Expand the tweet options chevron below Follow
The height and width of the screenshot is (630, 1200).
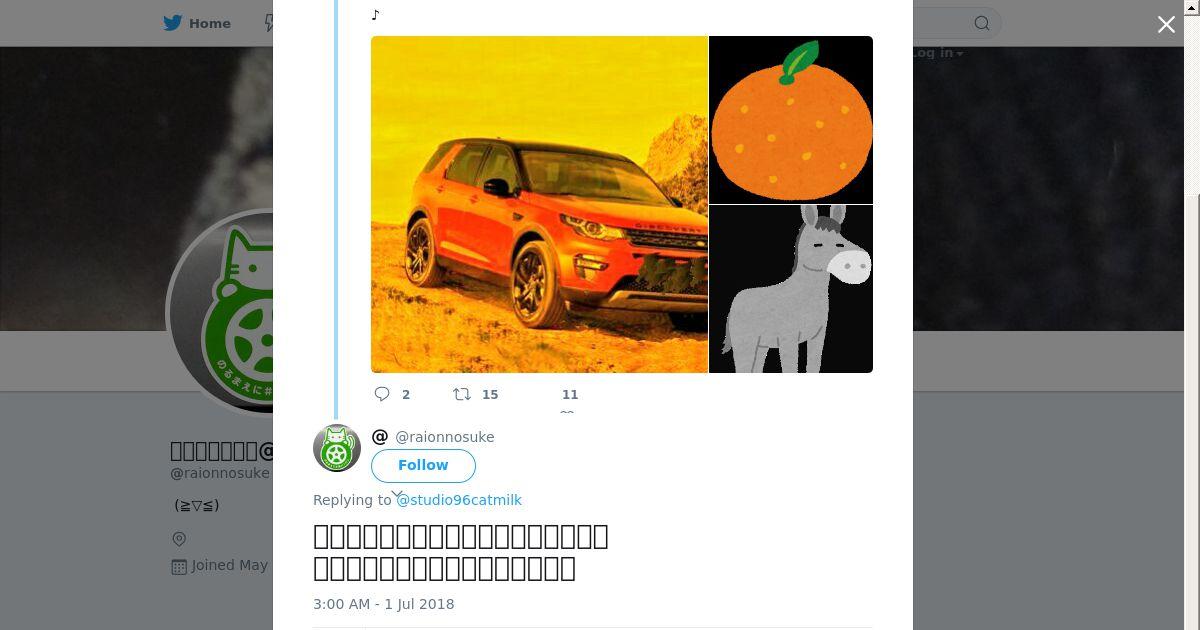pyautogui.click(x=397, y=494)
